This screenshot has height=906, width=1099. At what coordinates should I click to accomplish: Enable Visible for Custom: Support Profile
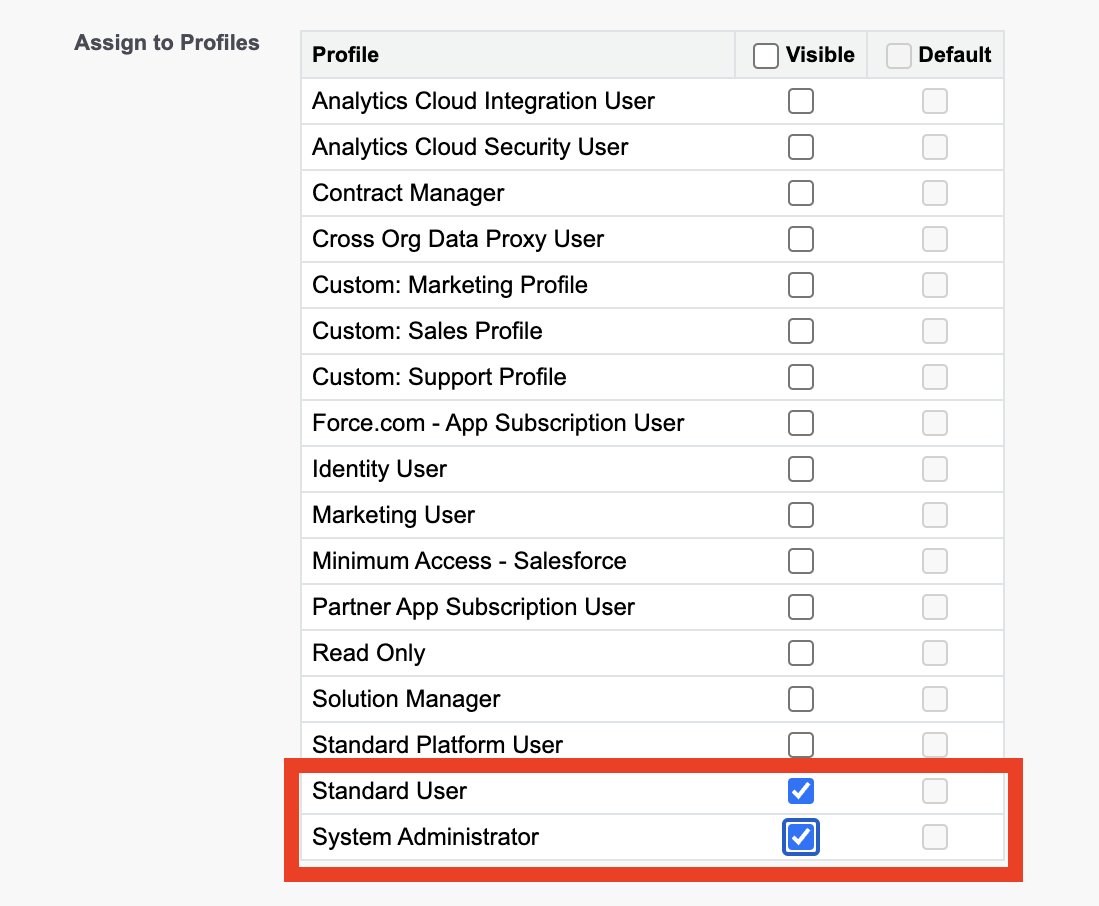801,377
